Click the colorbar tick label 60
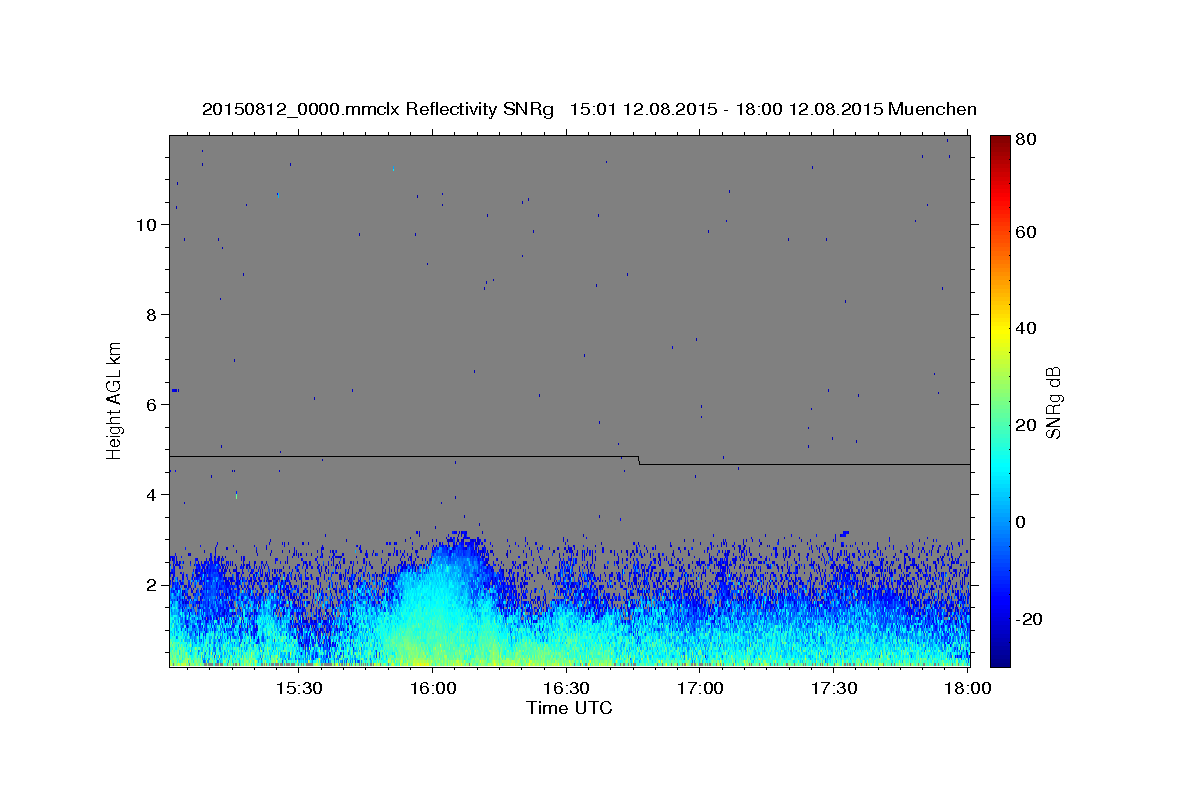 (1025, 232)
